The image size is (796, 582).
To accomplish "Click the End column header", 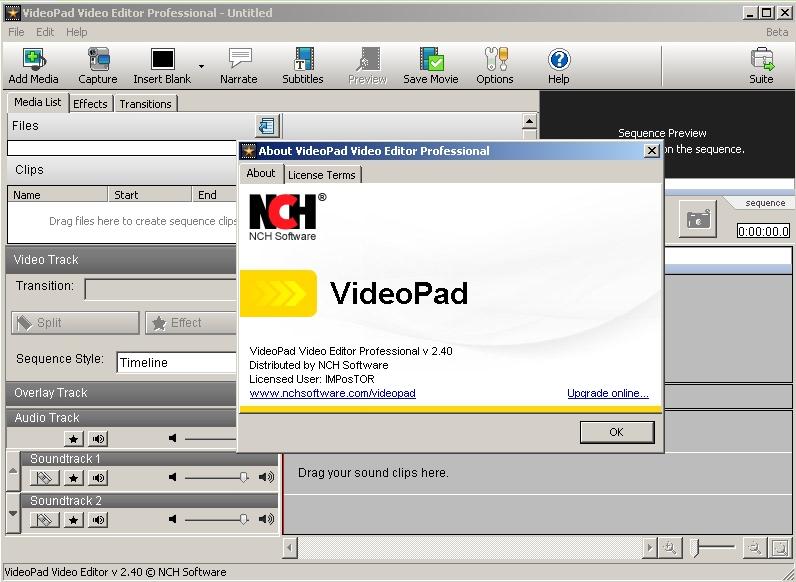I will tap(214, 195).
